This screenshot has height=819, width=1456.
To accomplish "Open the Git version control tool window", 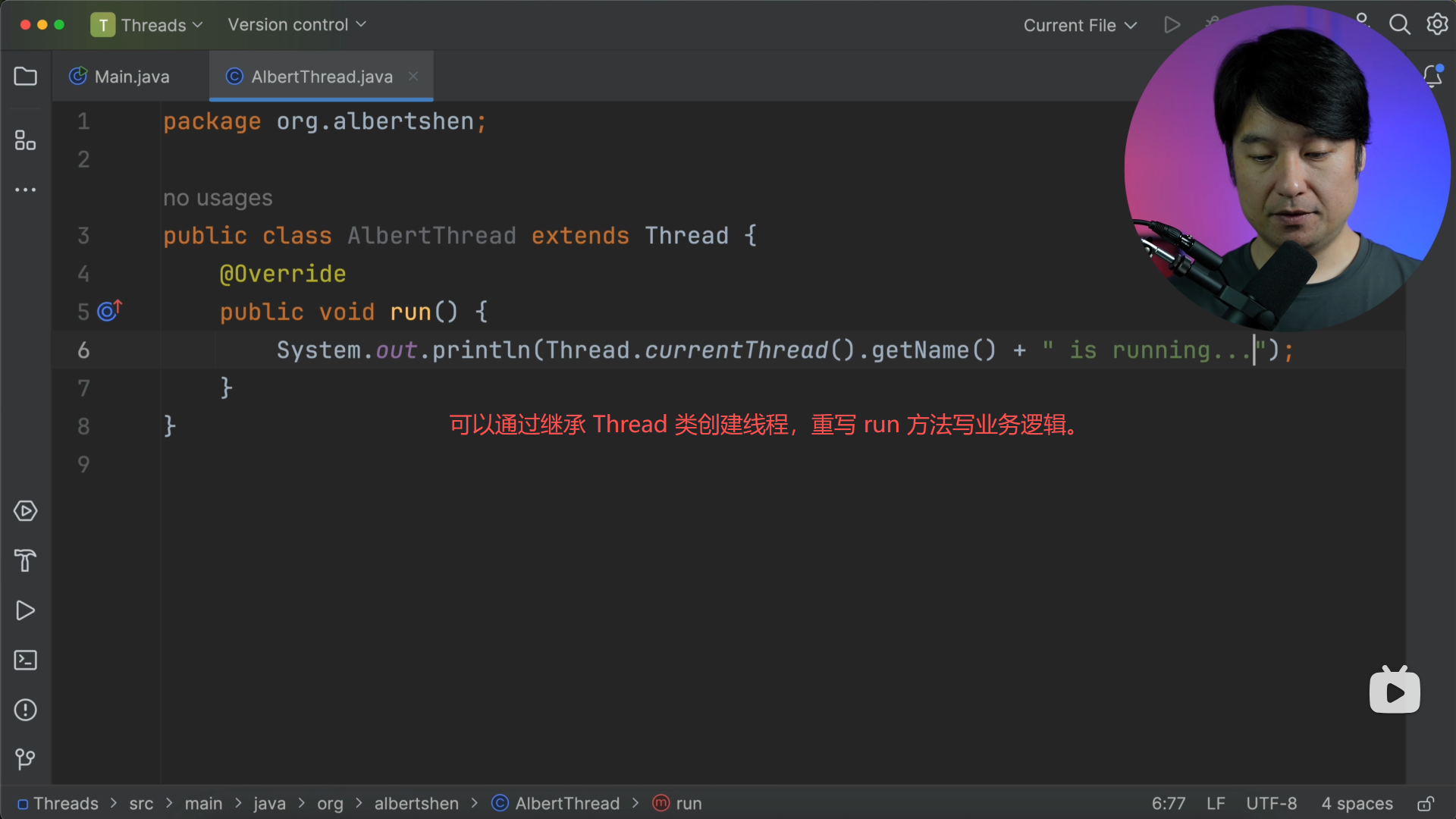I will (25, 759).
